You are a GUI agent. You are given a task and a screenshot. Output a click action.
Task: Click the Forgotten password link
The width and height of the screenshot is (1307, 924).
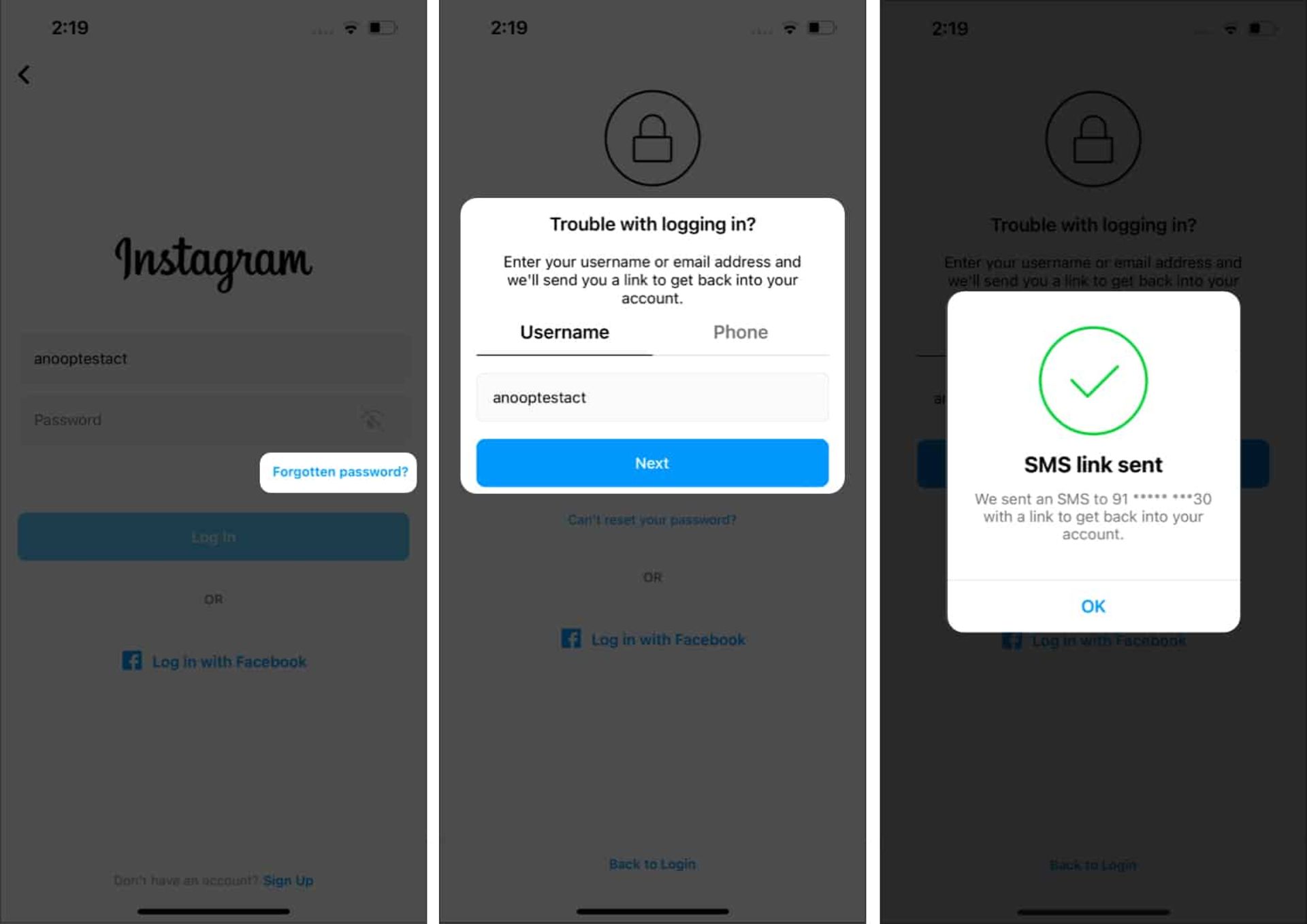[339, 472]
